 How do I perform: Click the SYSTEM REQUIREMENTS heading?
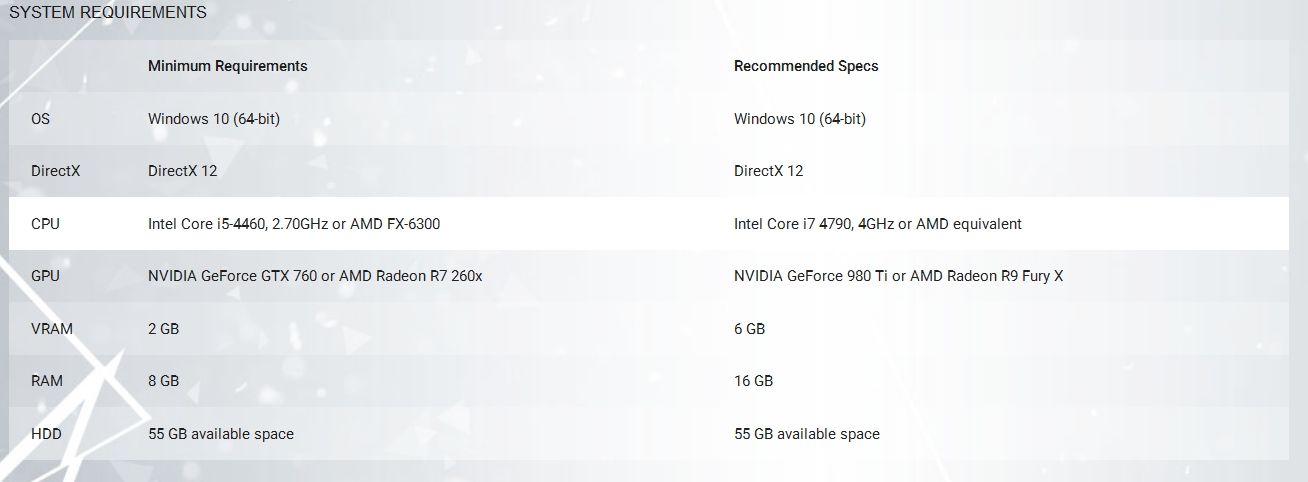(x=108, y=13)
